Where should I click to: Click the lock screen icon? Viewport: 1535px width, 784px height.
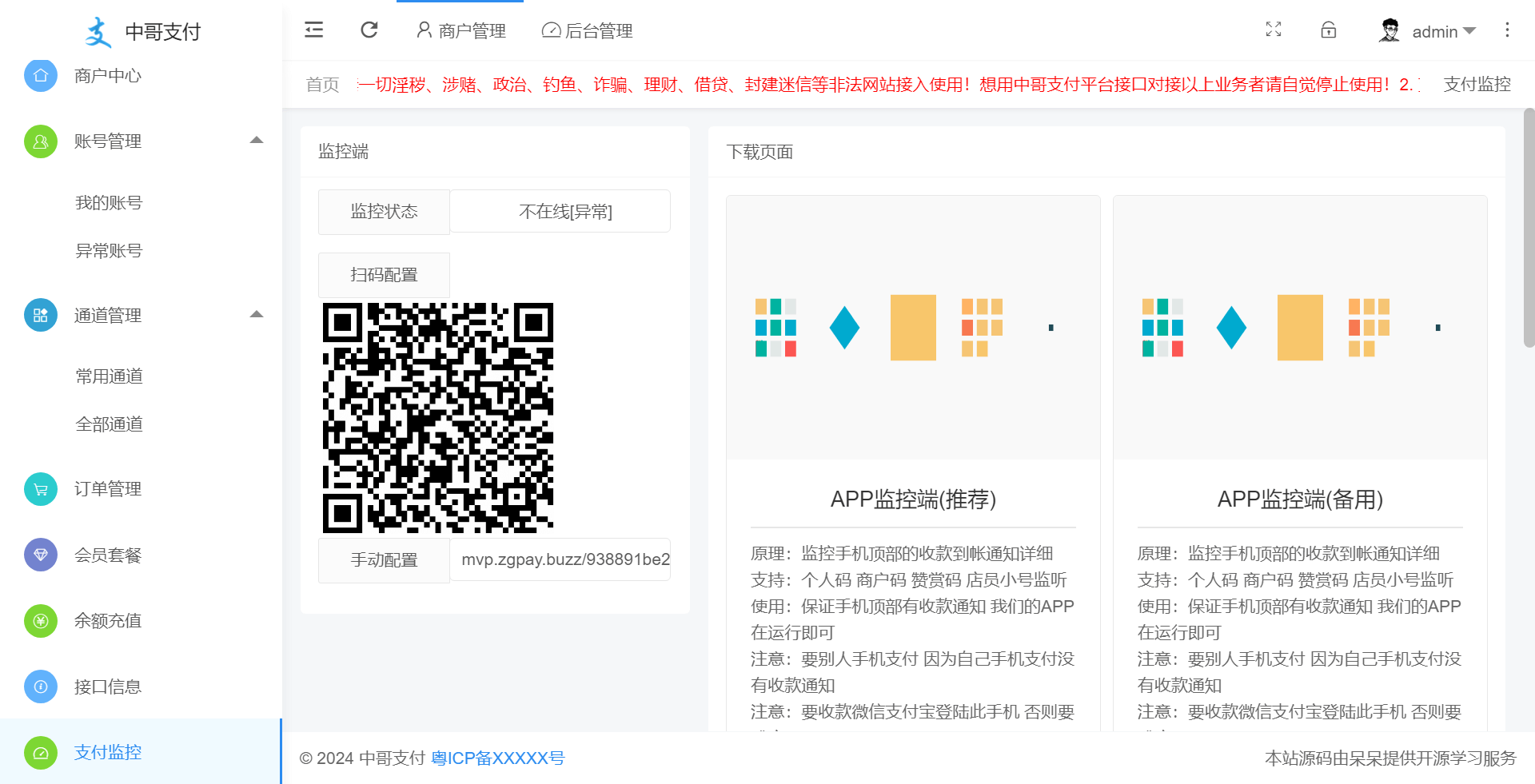1329,30
